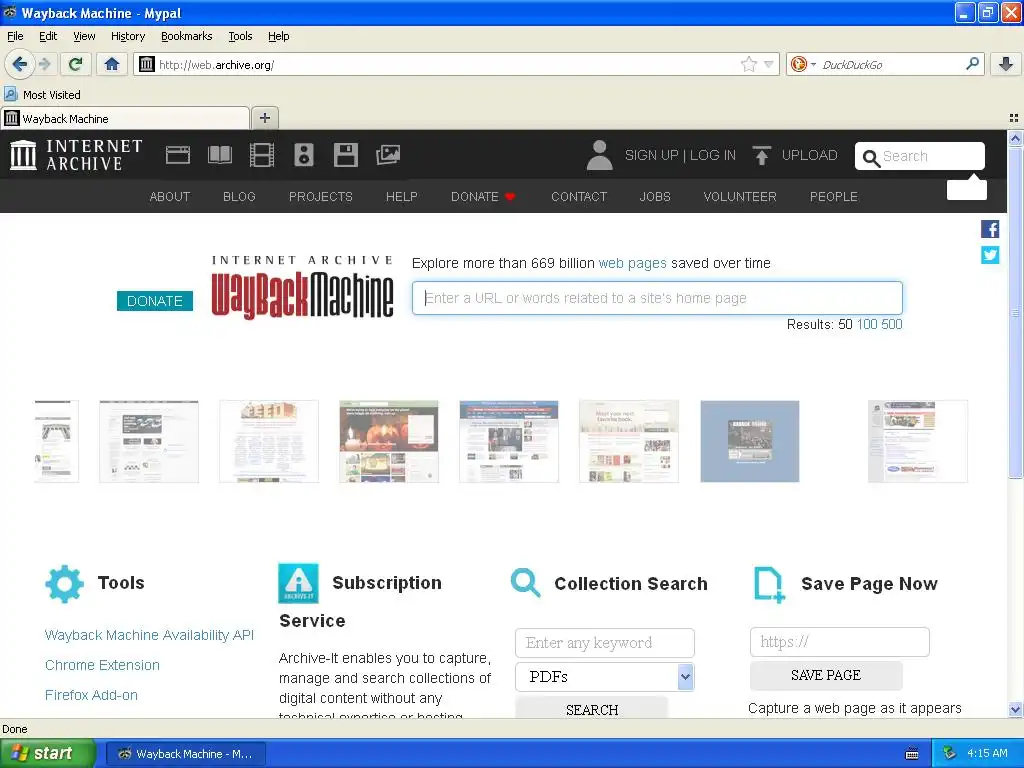Open the VOLUNTEER navigation link
Screen dimensions: 1024x768
point(740,197)
